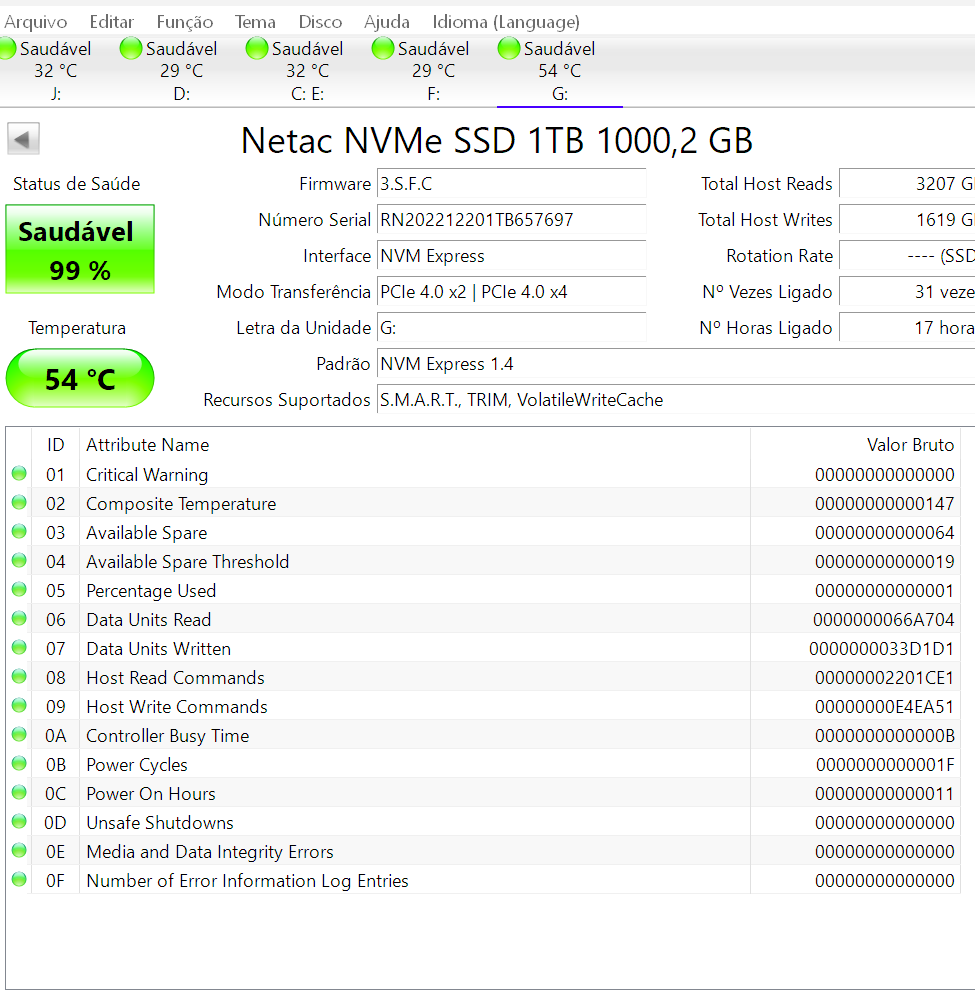The width and height of the screenshot is (975, 991).
Task: Click the Valor Bruto column header
Action: tap(856, 445)
